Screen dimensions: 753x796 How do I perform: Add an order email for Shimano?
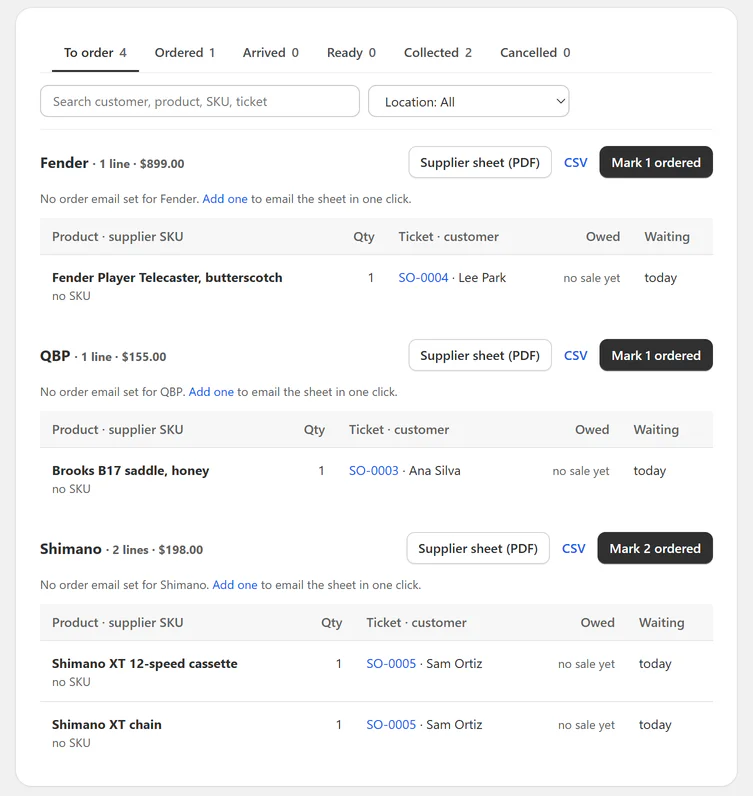pyautogui.click(x=235, y=585)
